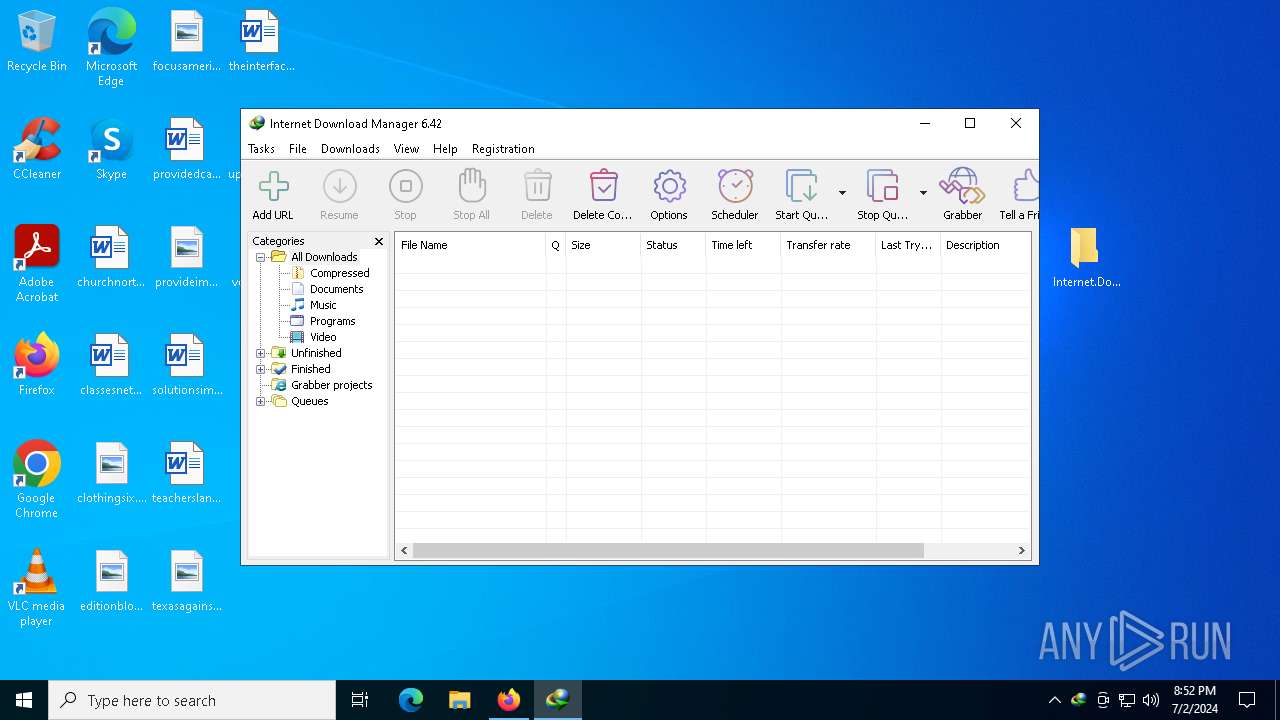
Task: Sort by Size column header
Action: point(603,245)
